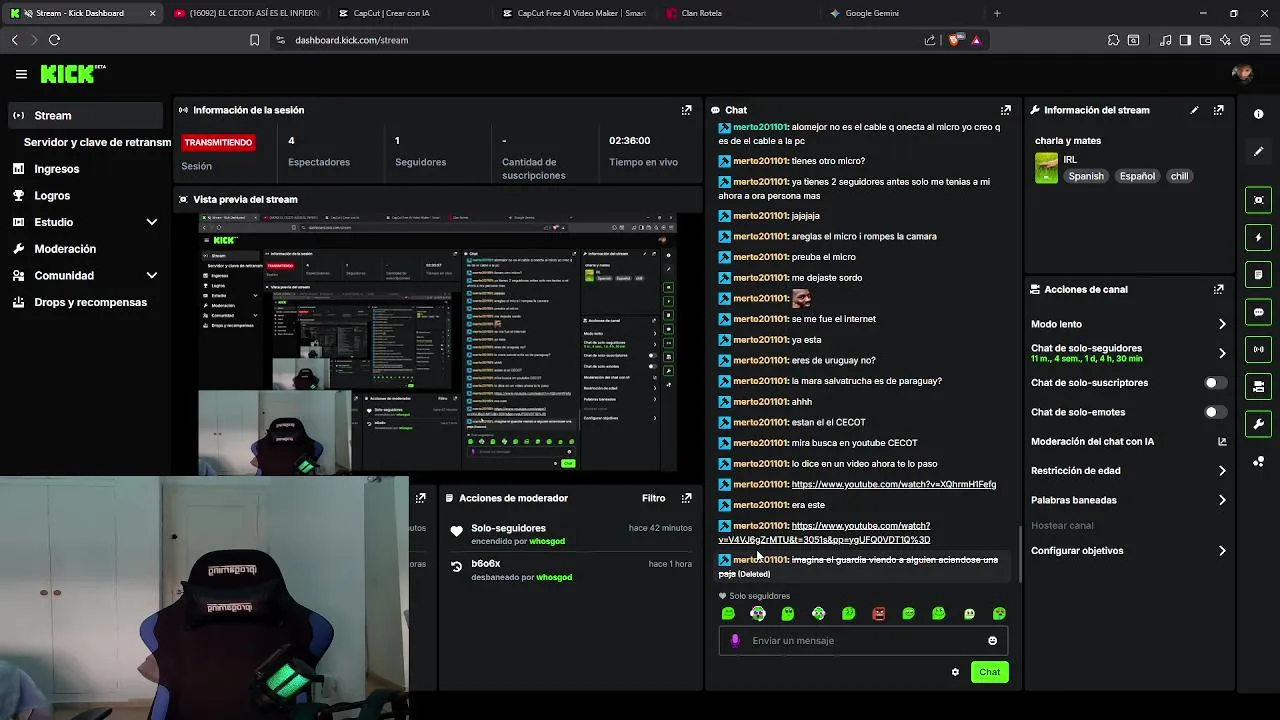The image size is (1280, 720).
Task: Toggle the stream preview widget icon in right rail
Action: pyautogui.click(x=1258, y=200)
